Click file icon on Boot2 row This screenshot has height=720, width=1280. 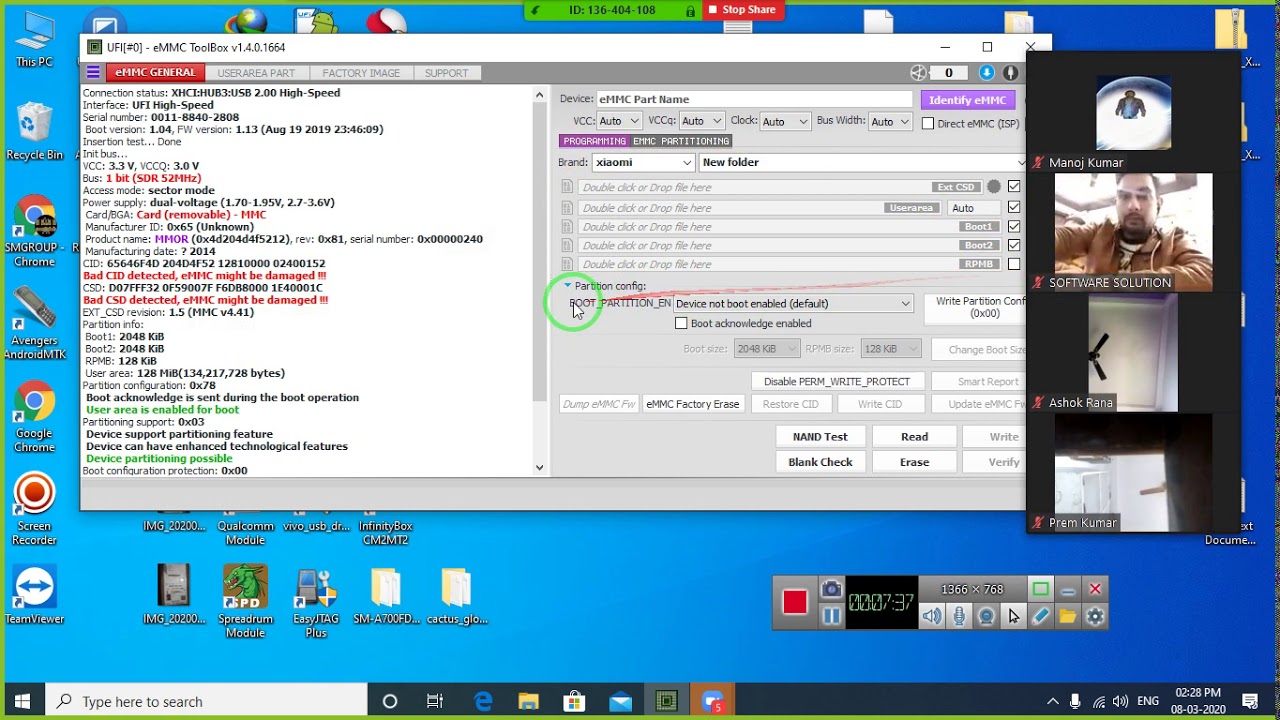[x=567, y=245]
